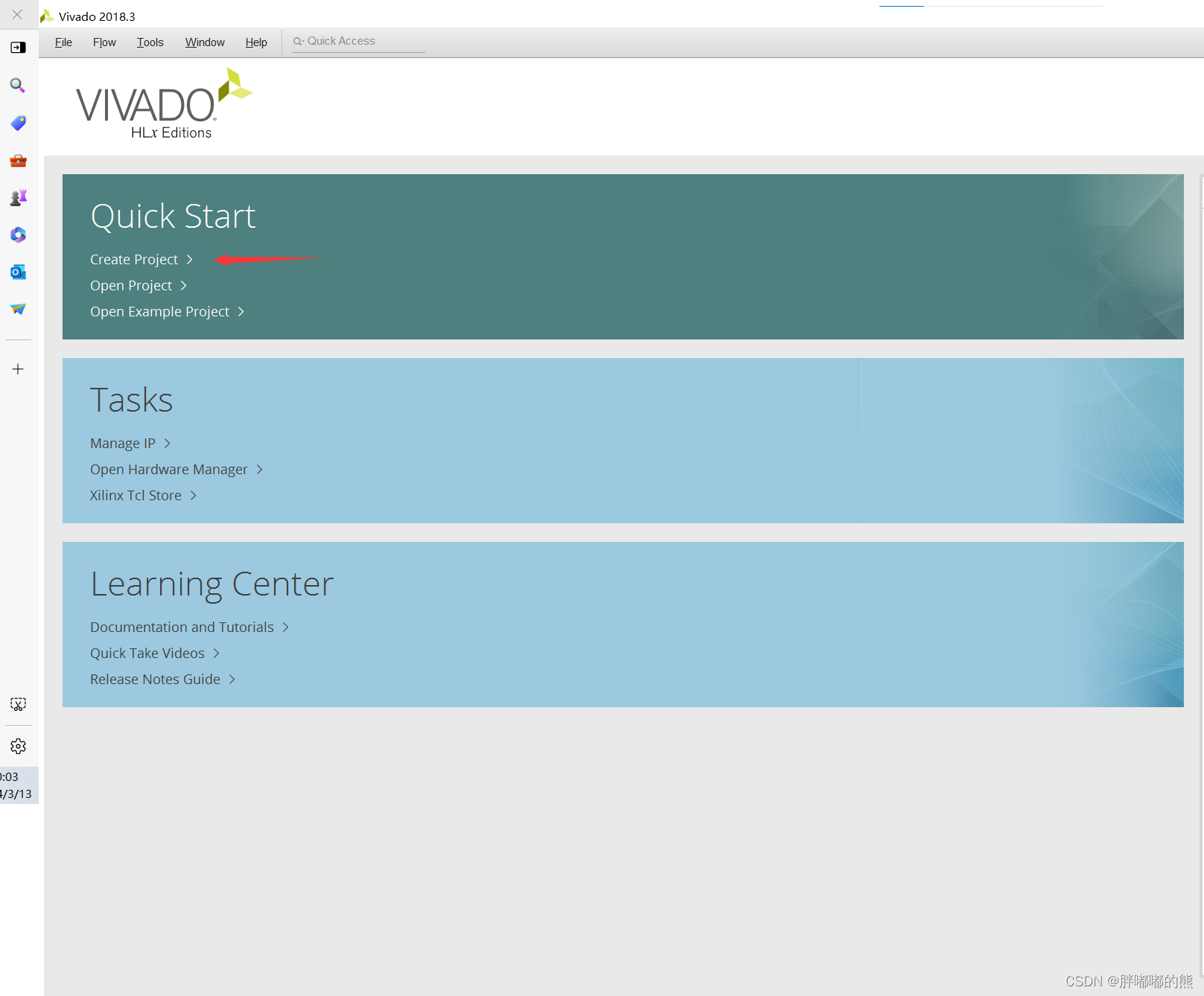Open the Flow menu

click(104, 42)
